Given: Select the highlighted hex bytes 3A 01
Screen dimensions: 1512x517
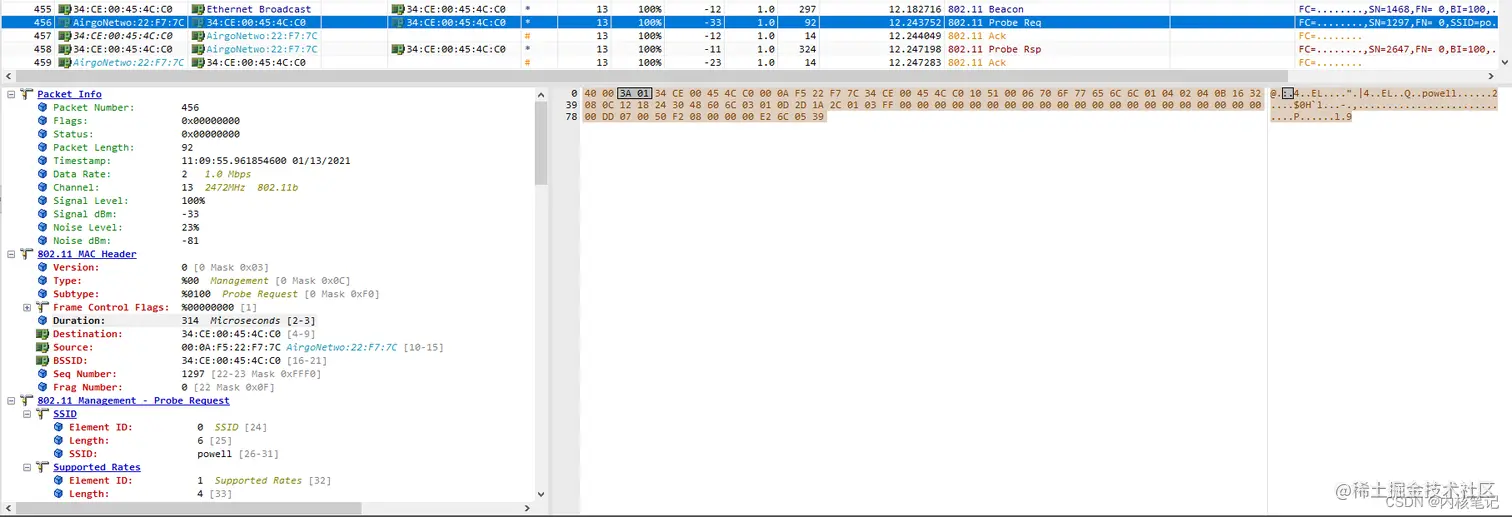Looking at the screenshot, I should point(634,93).
